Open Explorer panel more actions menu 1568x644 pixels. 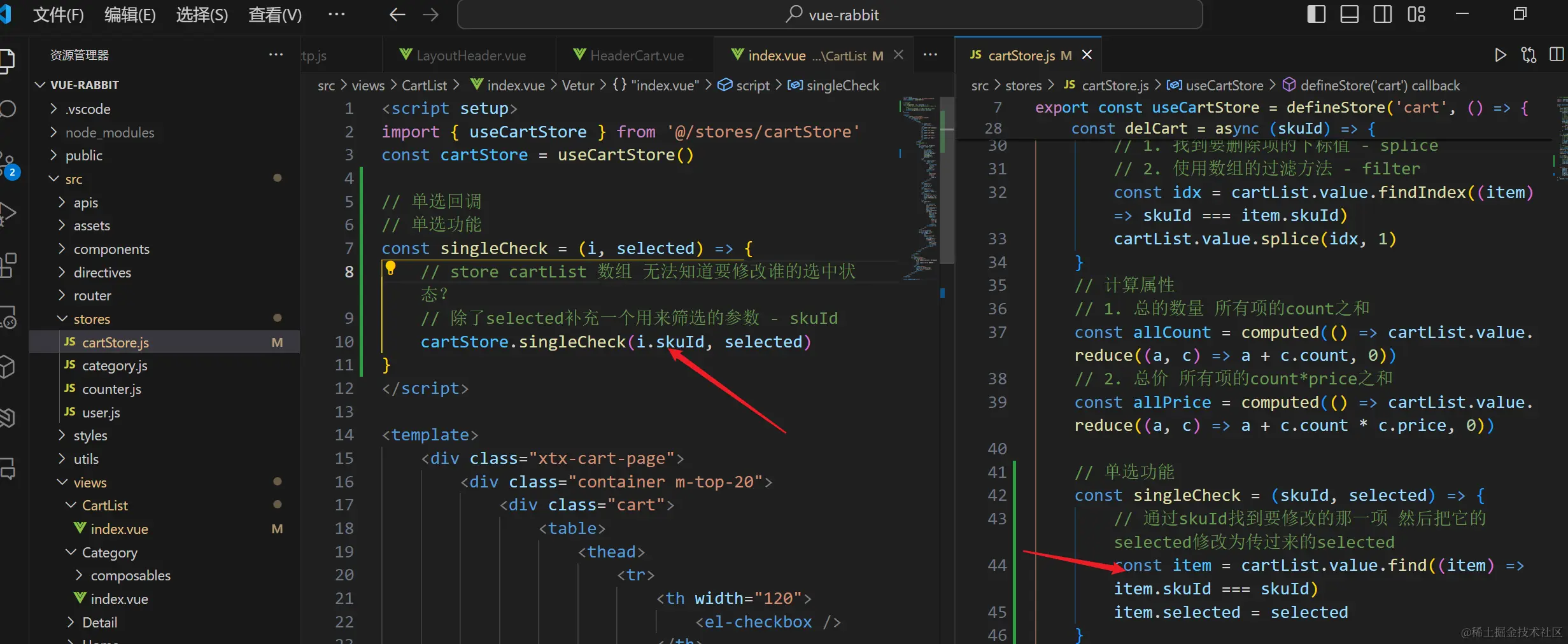point(276,55)
